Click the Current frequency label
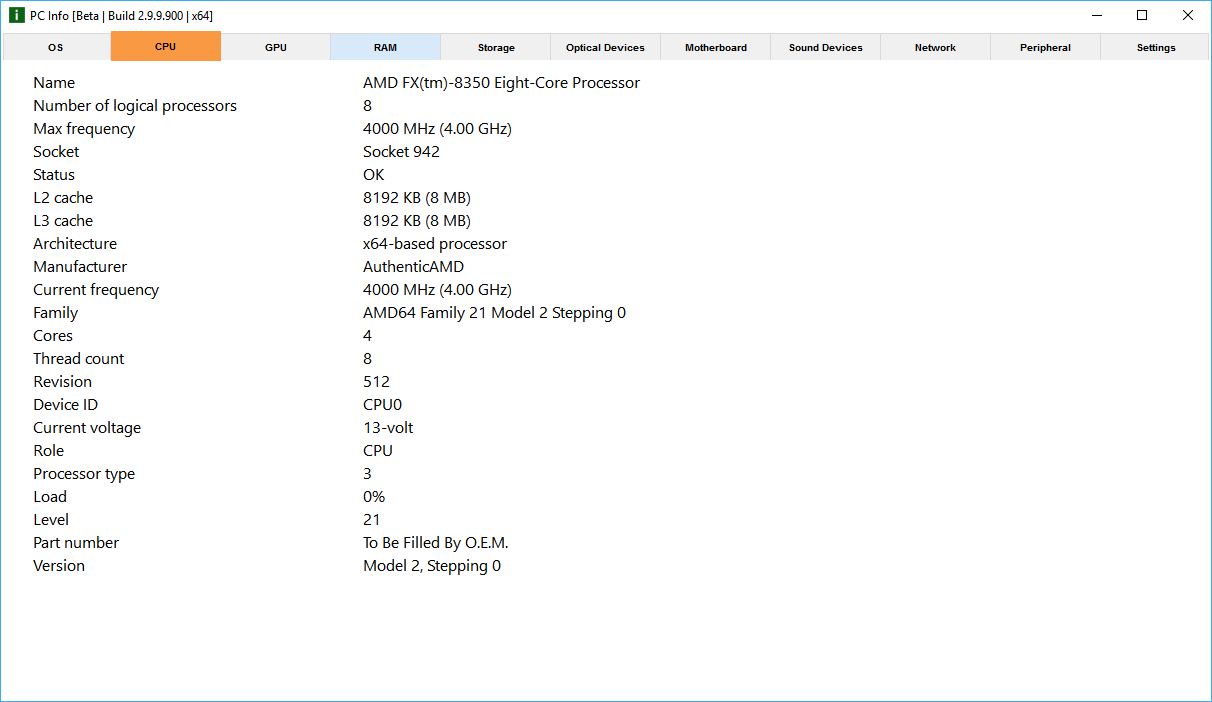Image resolution: width=1212 pixels, height=702 pixels. [x=96, y=290]
